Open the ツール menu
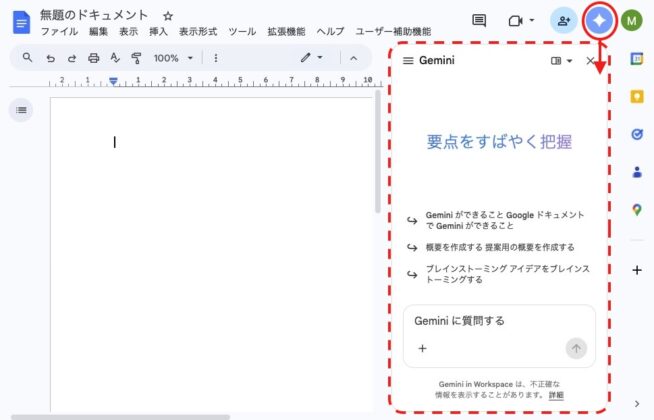 [242, 32]
